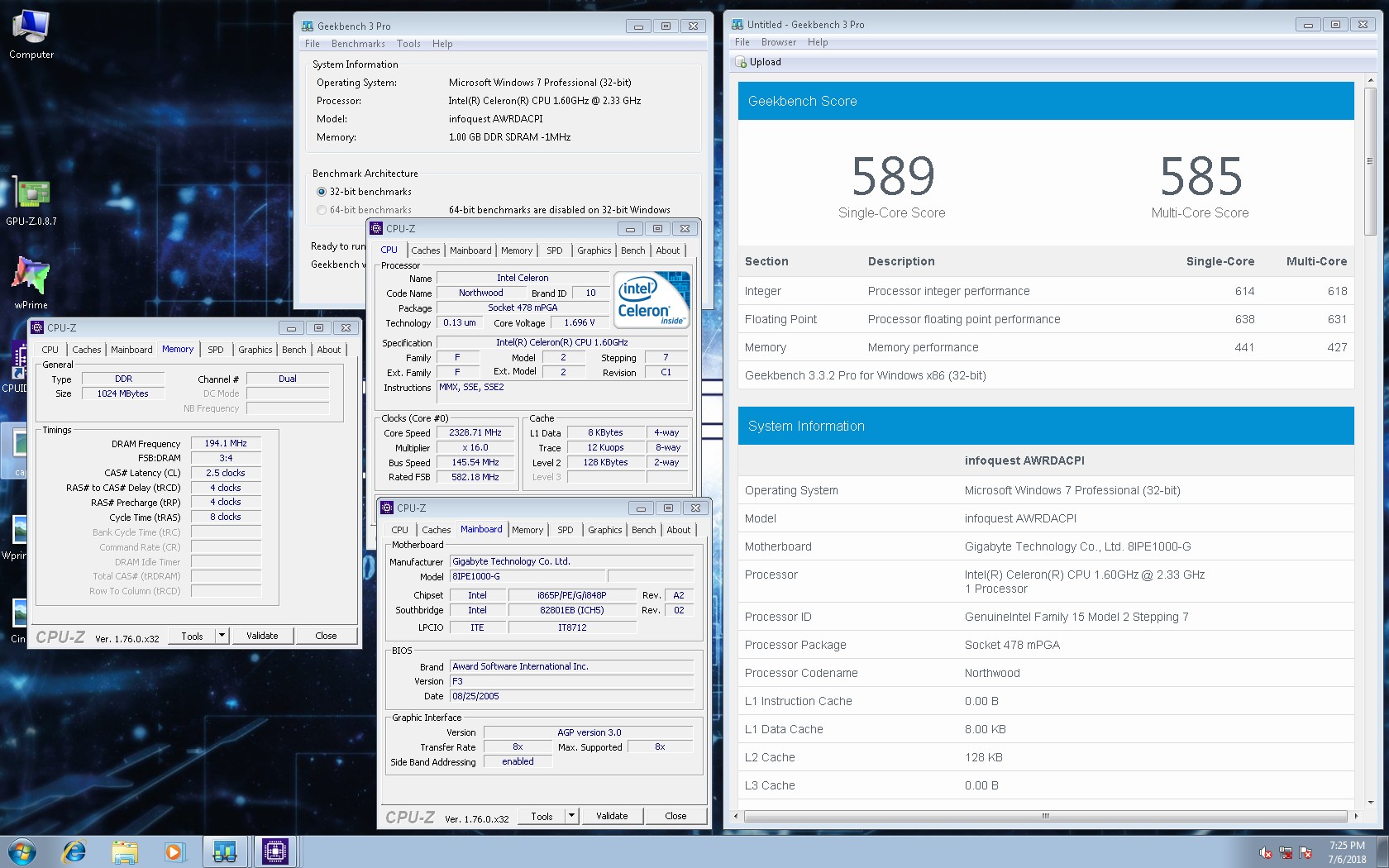This screenshot has width=1389, height=868.
Task: Switch to CPU-Z taskbar button
Action: [x=274, y=851]
